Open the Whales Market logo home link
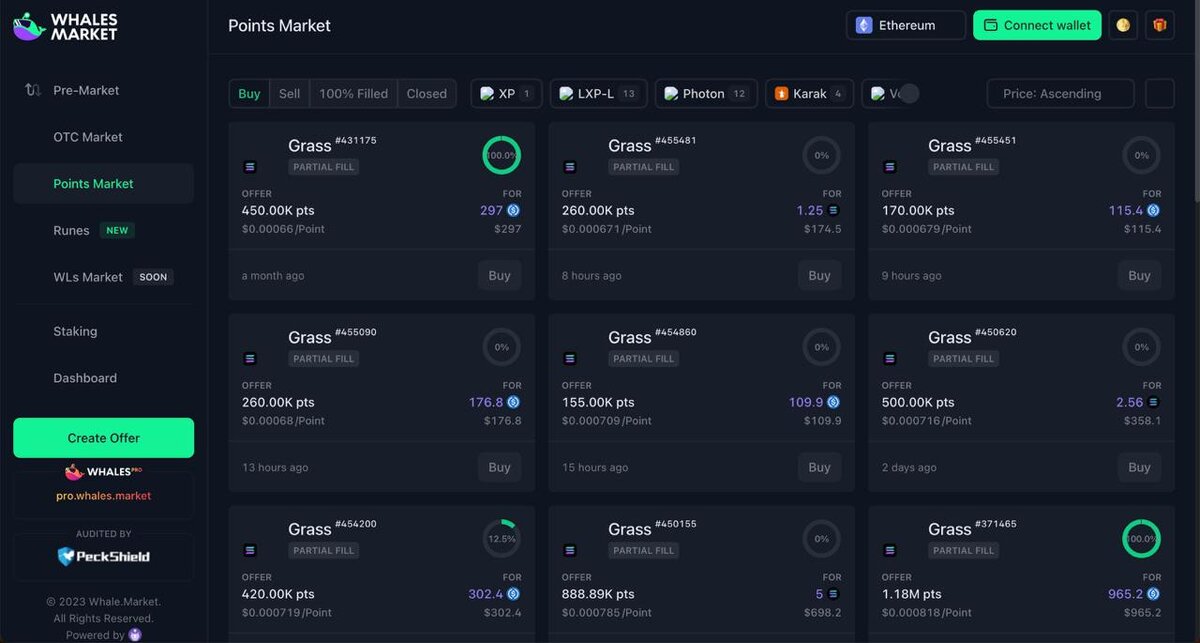 (x=66, y=26)
